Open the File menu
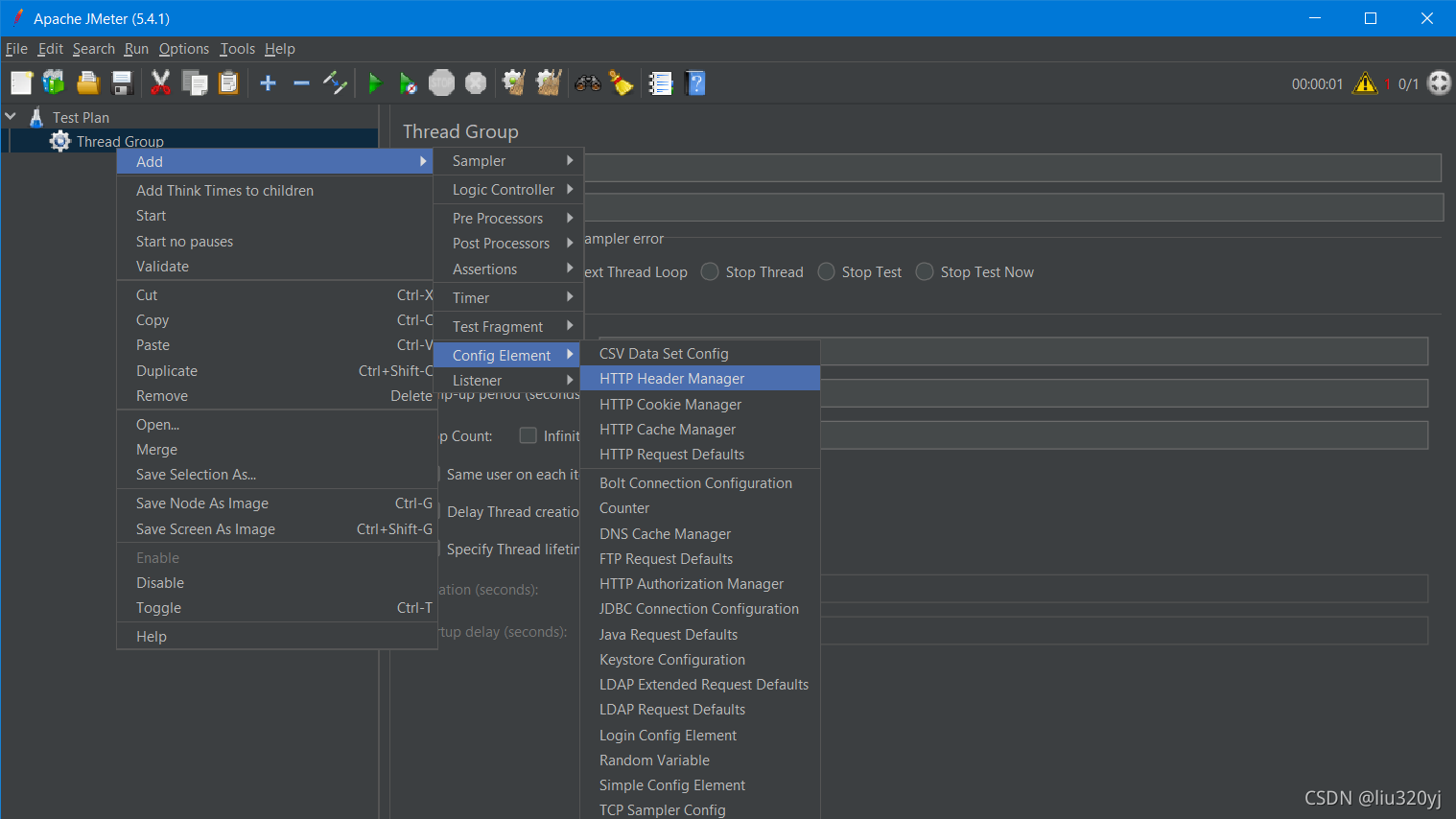Screen dimensions: 1456x819 (16, 49)
